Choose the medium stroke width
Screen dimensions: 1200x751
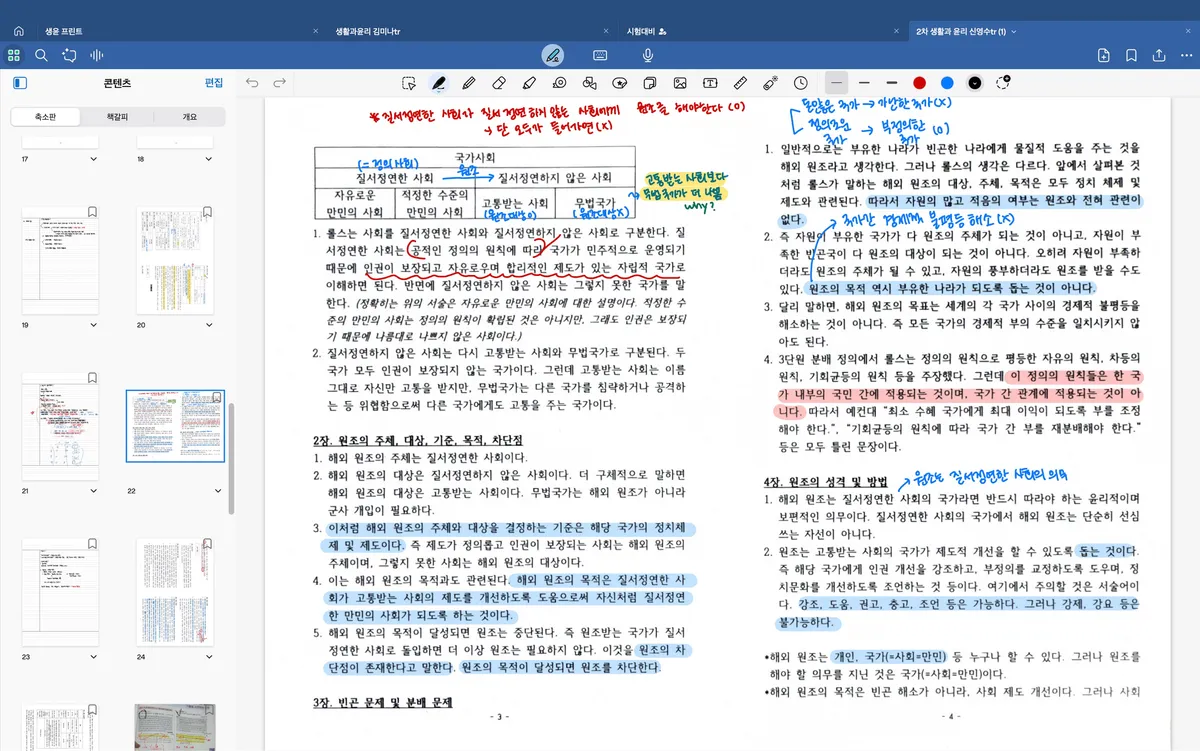[864, 82]
